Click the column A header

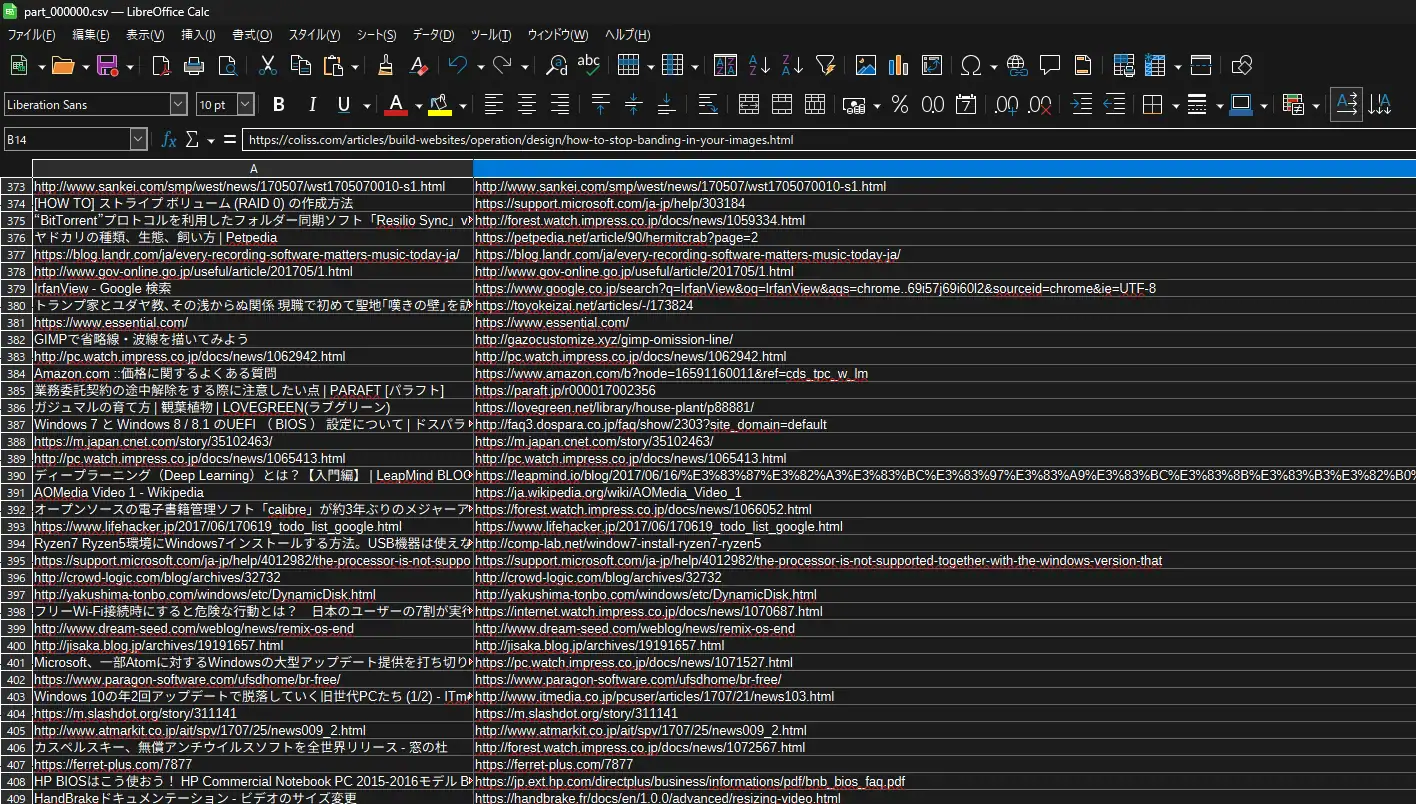253,169
